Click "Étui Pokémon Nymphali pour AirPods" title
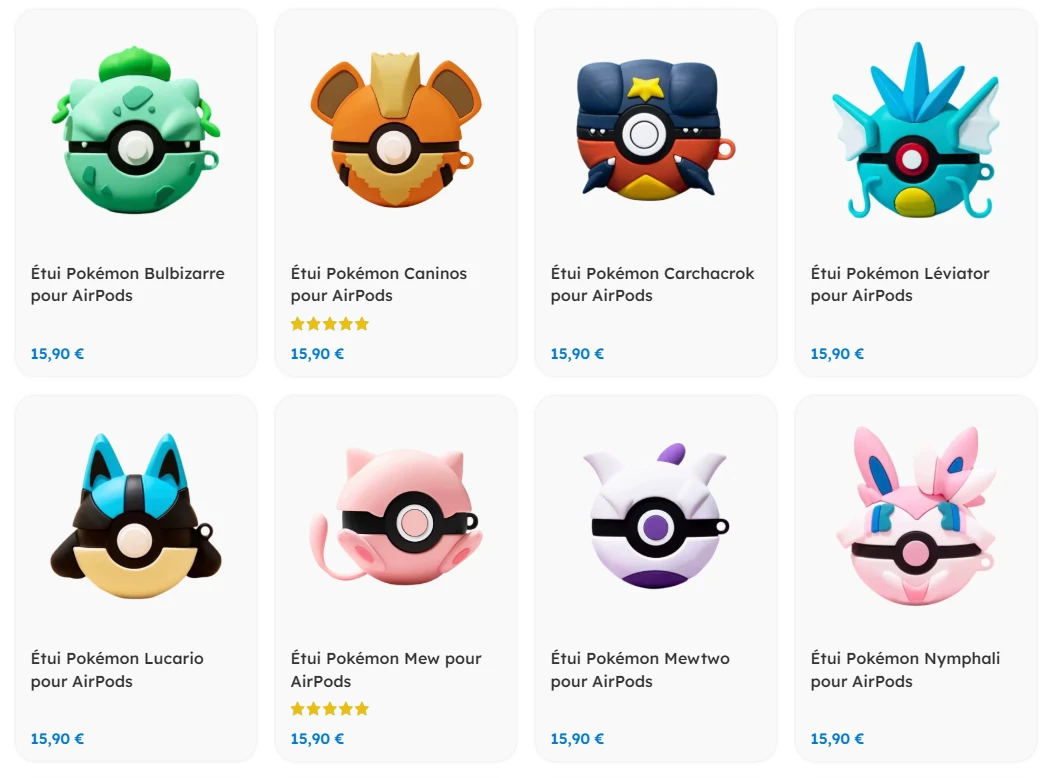1053x778 pixels. click(905, 670)
